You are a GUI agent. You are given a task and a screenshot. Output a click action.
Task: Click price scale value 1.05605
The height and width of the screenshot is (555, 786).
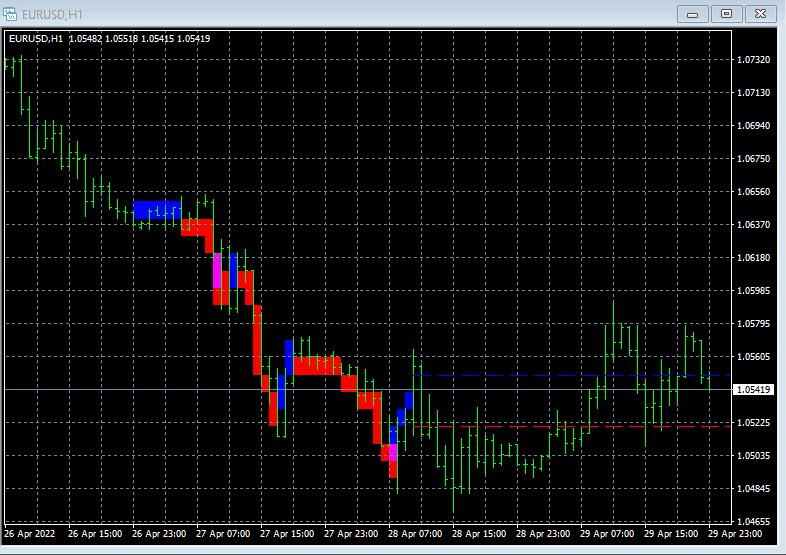click(753, 356)
